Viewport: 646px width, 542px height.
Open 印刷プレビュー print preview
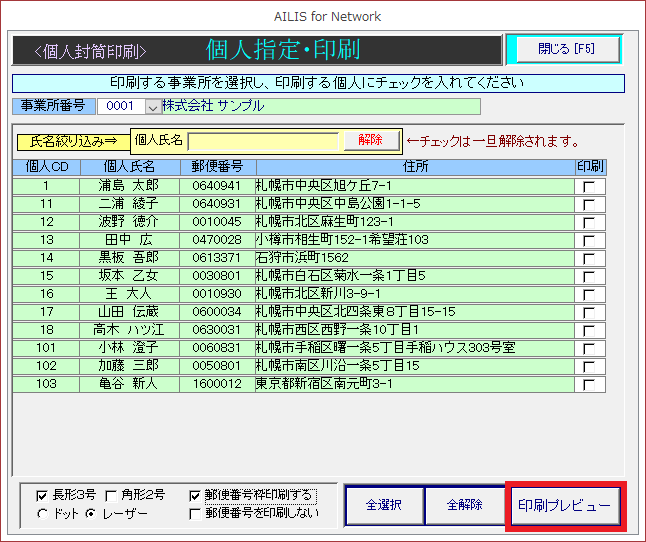tap(565, 506)
